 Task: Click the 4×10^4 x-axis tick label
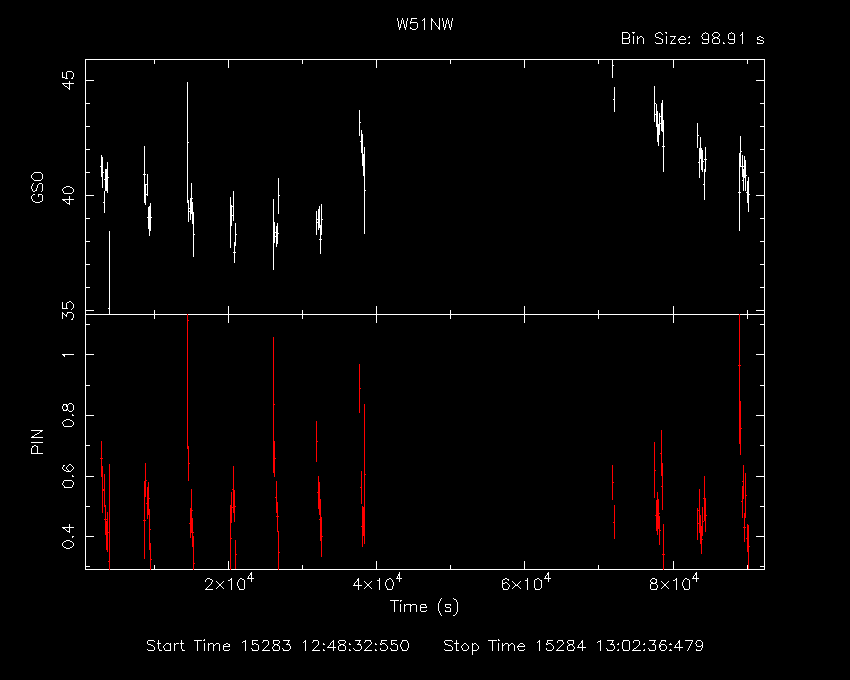point(377,583)
